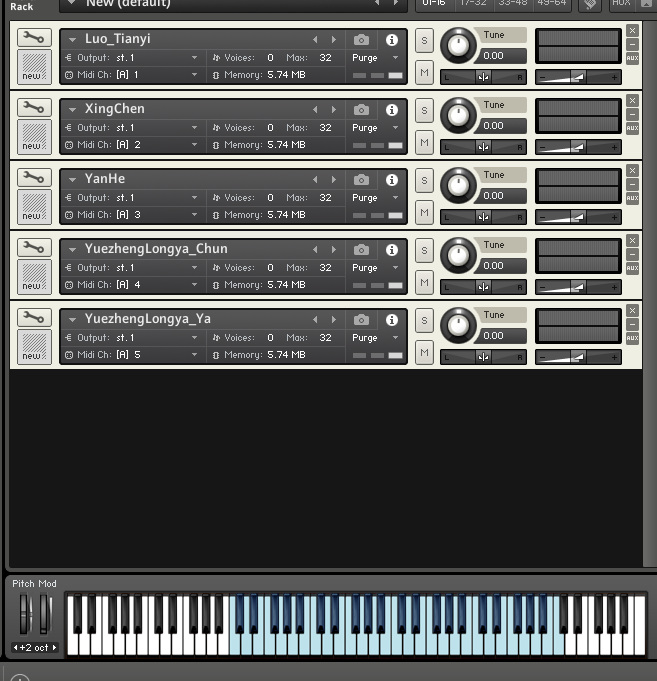Solo the YuezhengLongya_Chun instrument
657x681 pixels.
424,250
